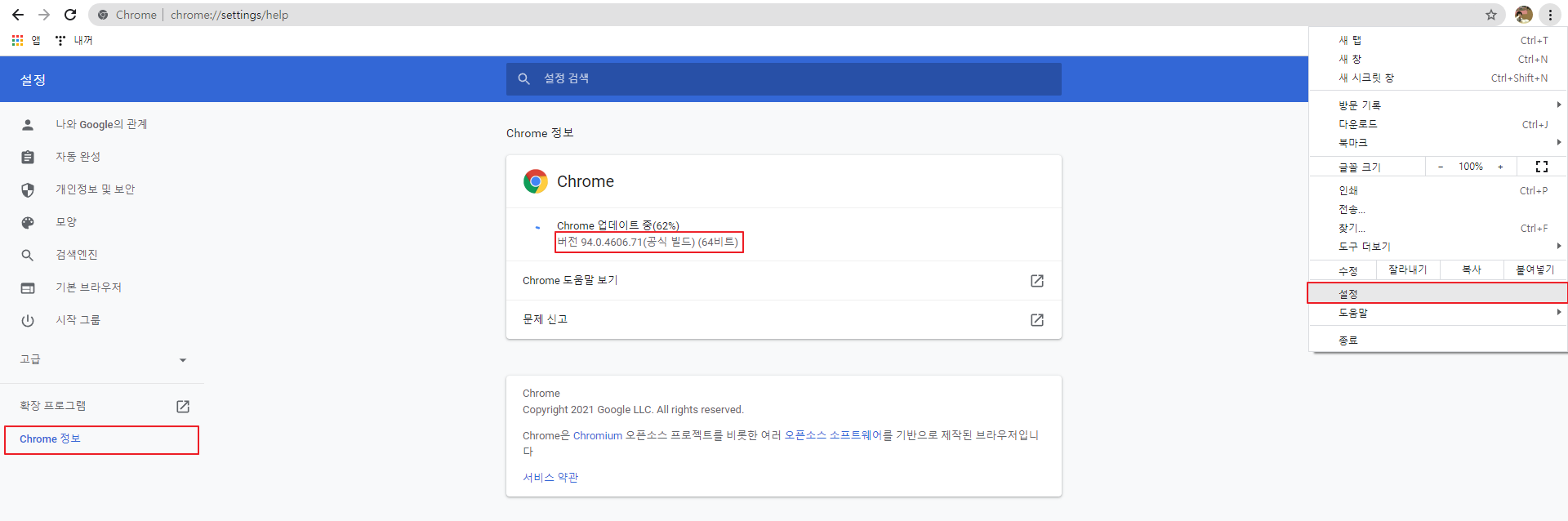Image resolution: width=1568 pixels, height=521 pixels.
Task: Open 다운로드 from the Chrome menu
Action: (1438, 123)
